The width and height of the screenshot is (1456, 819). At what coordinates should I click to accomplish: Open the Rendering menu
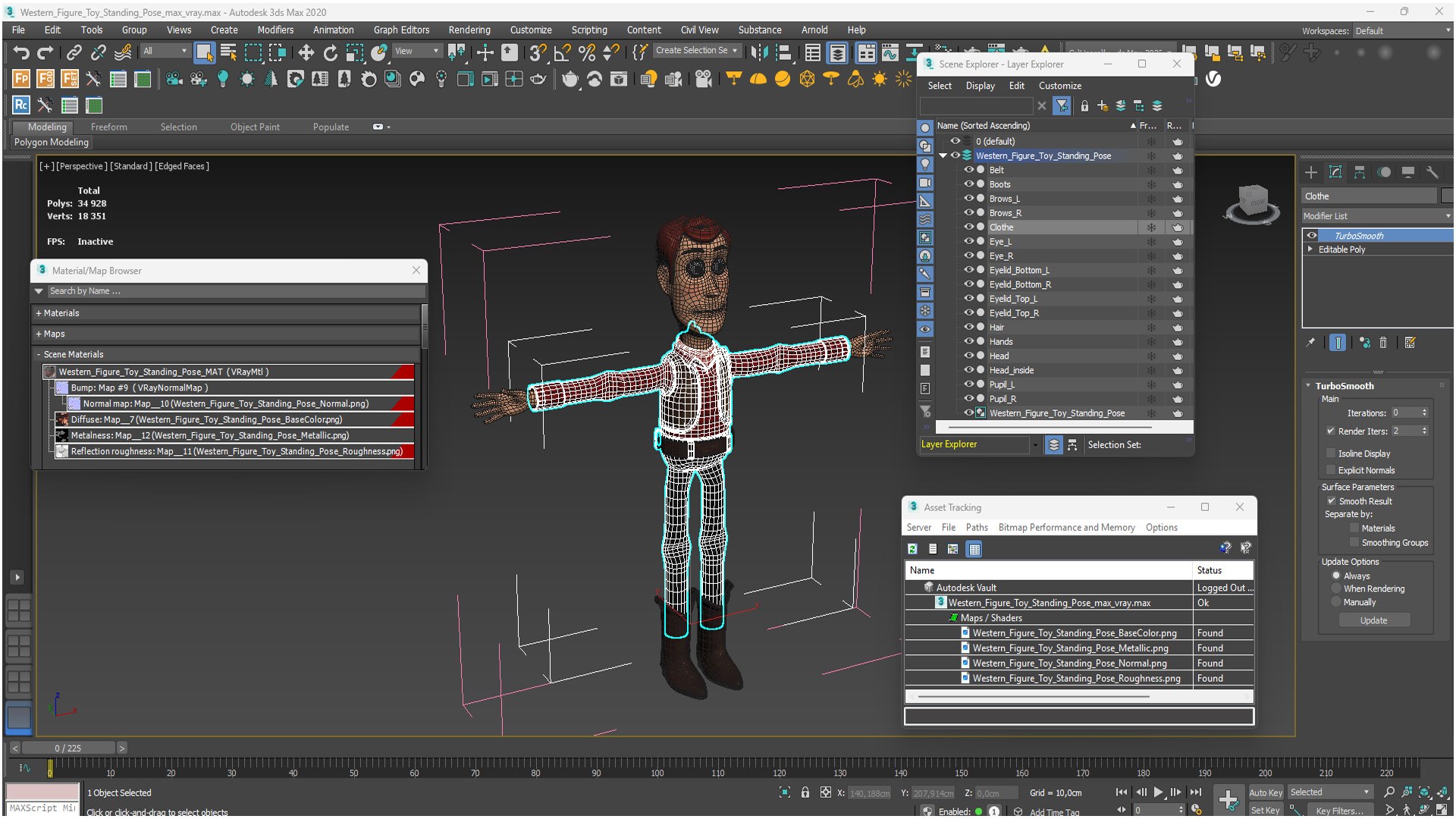click(x=469, y=30)
